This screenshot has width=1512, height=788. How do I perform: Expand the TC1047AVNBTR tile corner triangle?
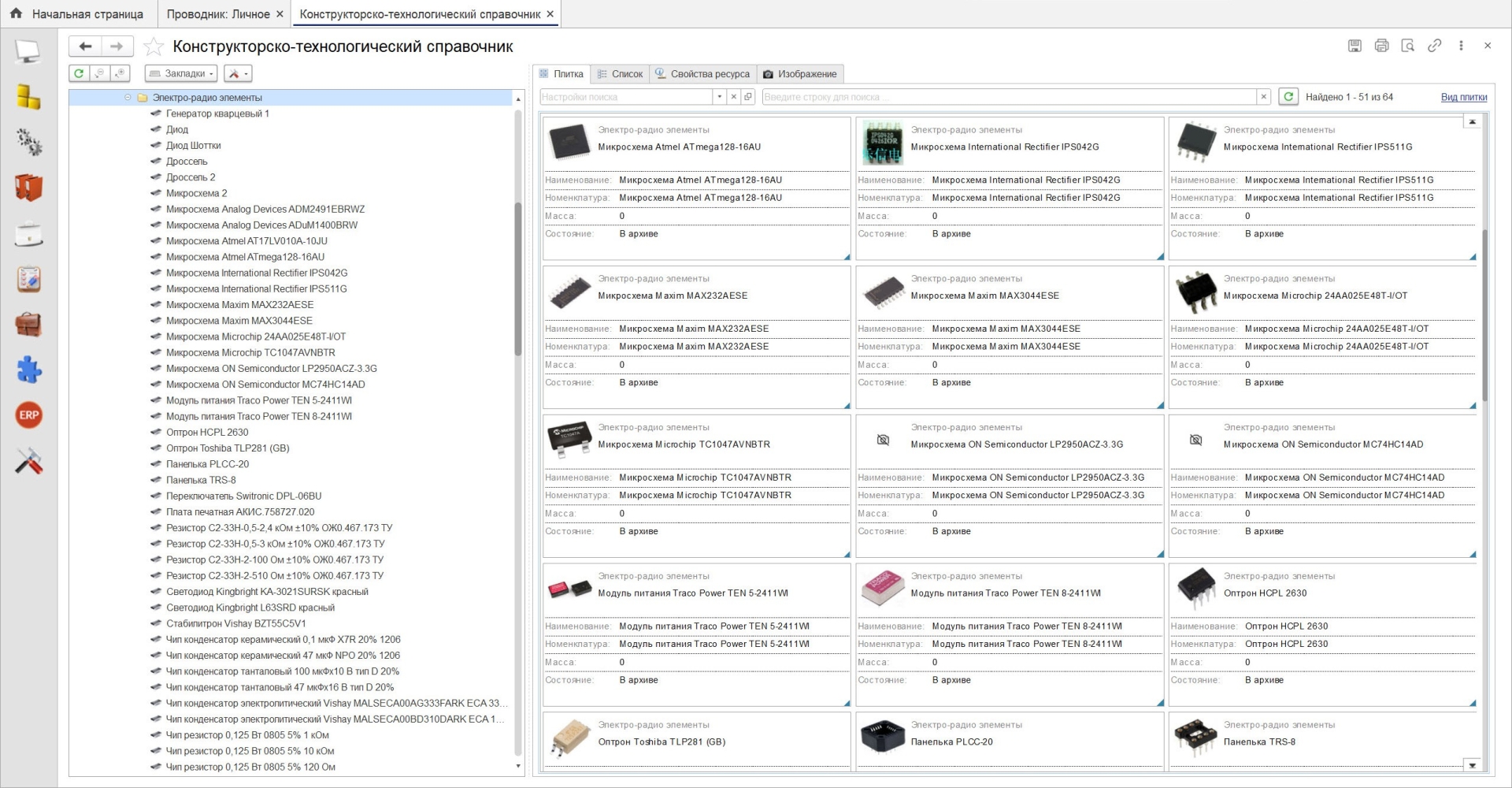[x=847, y=554]
